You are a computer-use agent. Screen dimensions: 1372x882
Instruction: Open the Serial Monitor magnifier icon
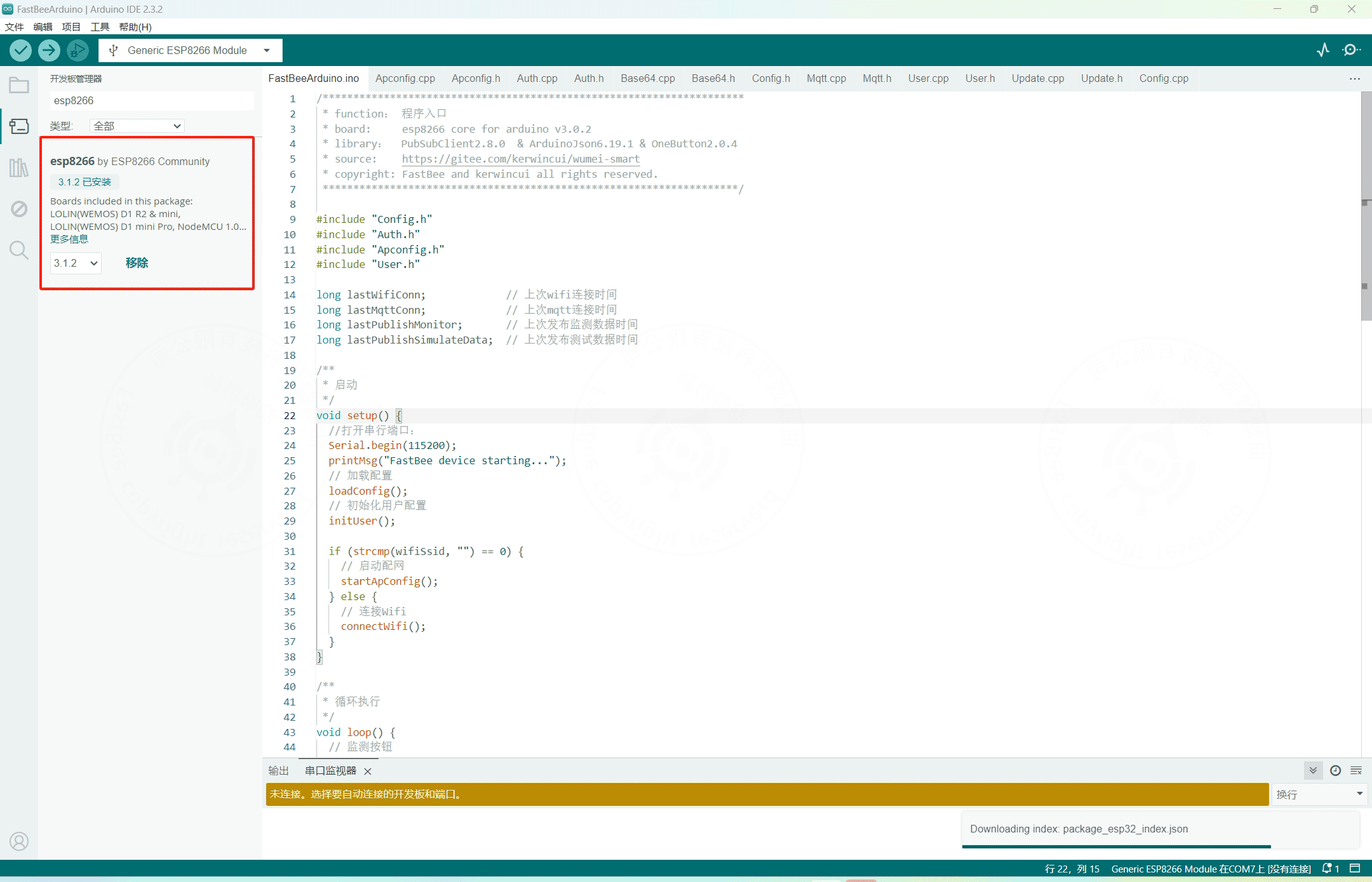(1351, 50)
